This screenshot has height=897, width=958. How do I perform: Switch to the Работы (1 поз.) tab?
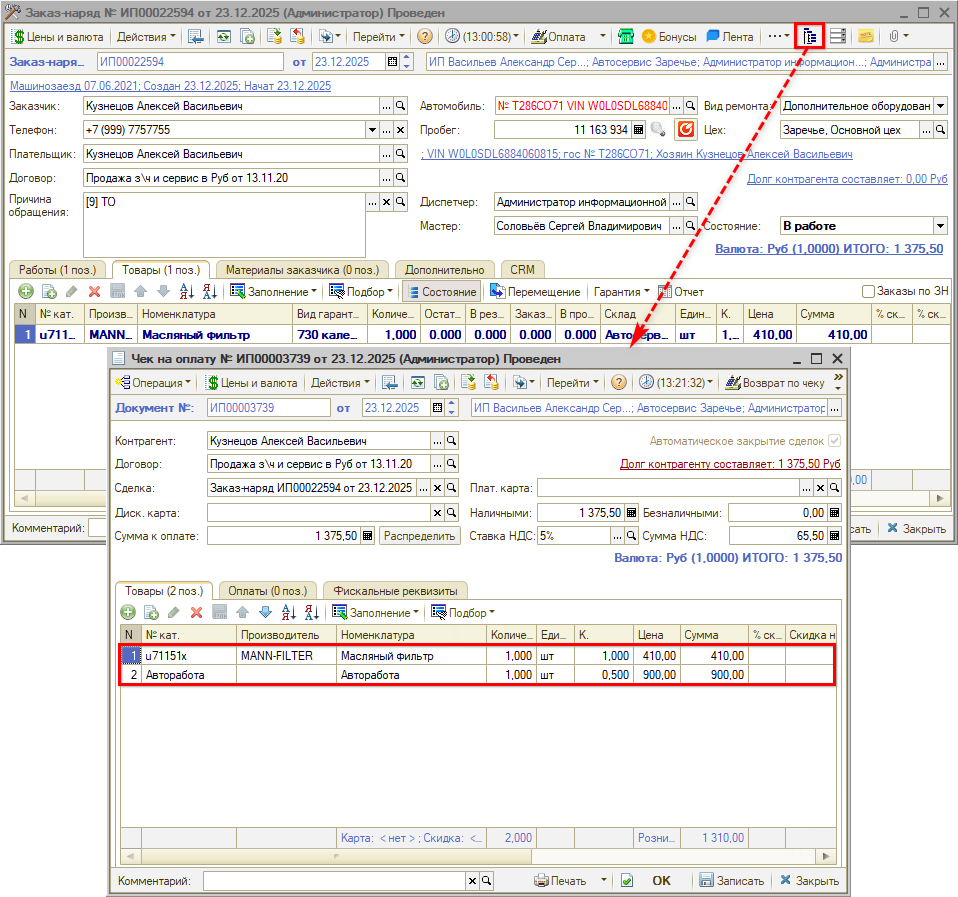tap(57, 269)
